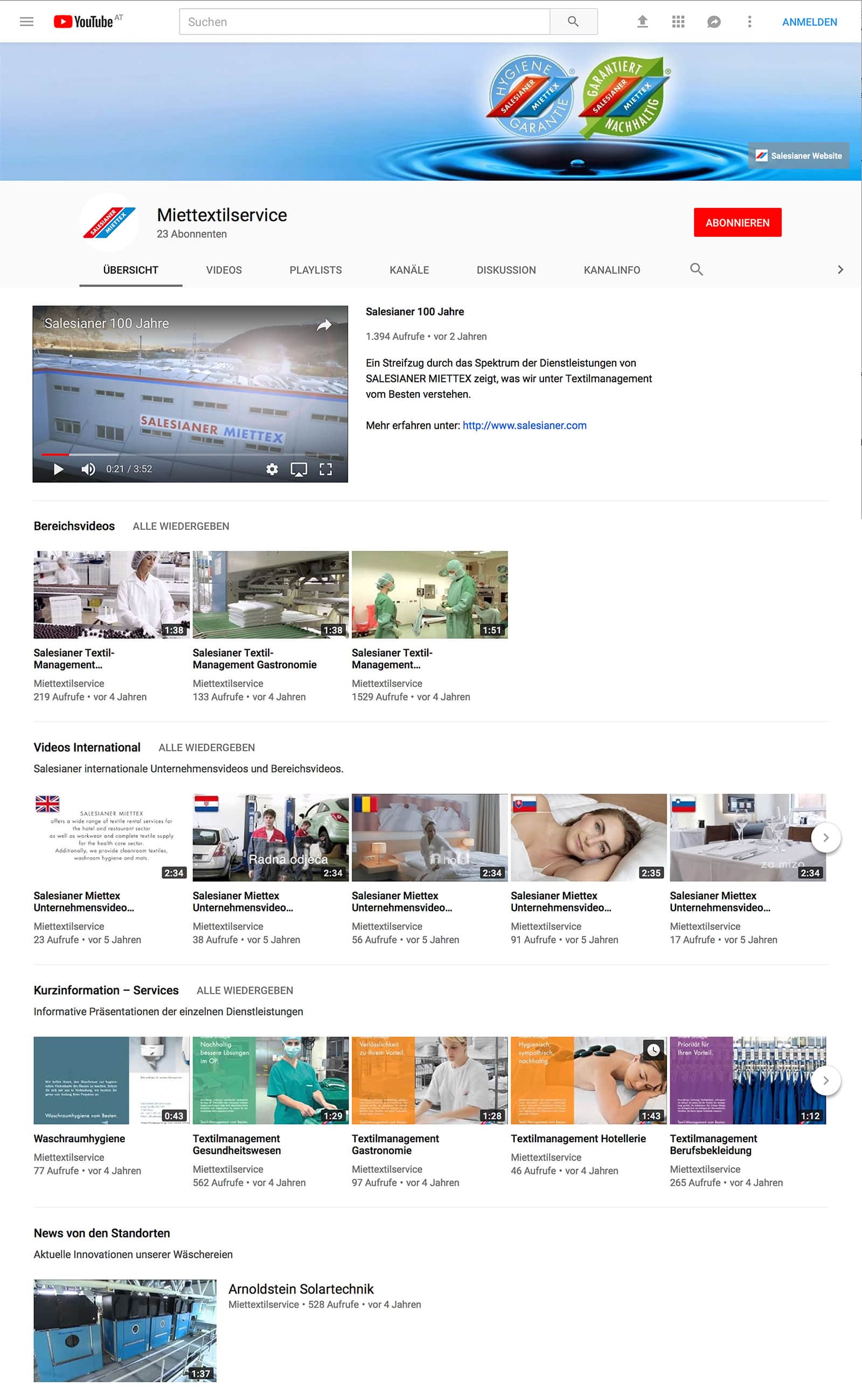Open the hamburger guide menu
Image resolution: width=862 pixels, height=1400 pixels.
point(27,22)
